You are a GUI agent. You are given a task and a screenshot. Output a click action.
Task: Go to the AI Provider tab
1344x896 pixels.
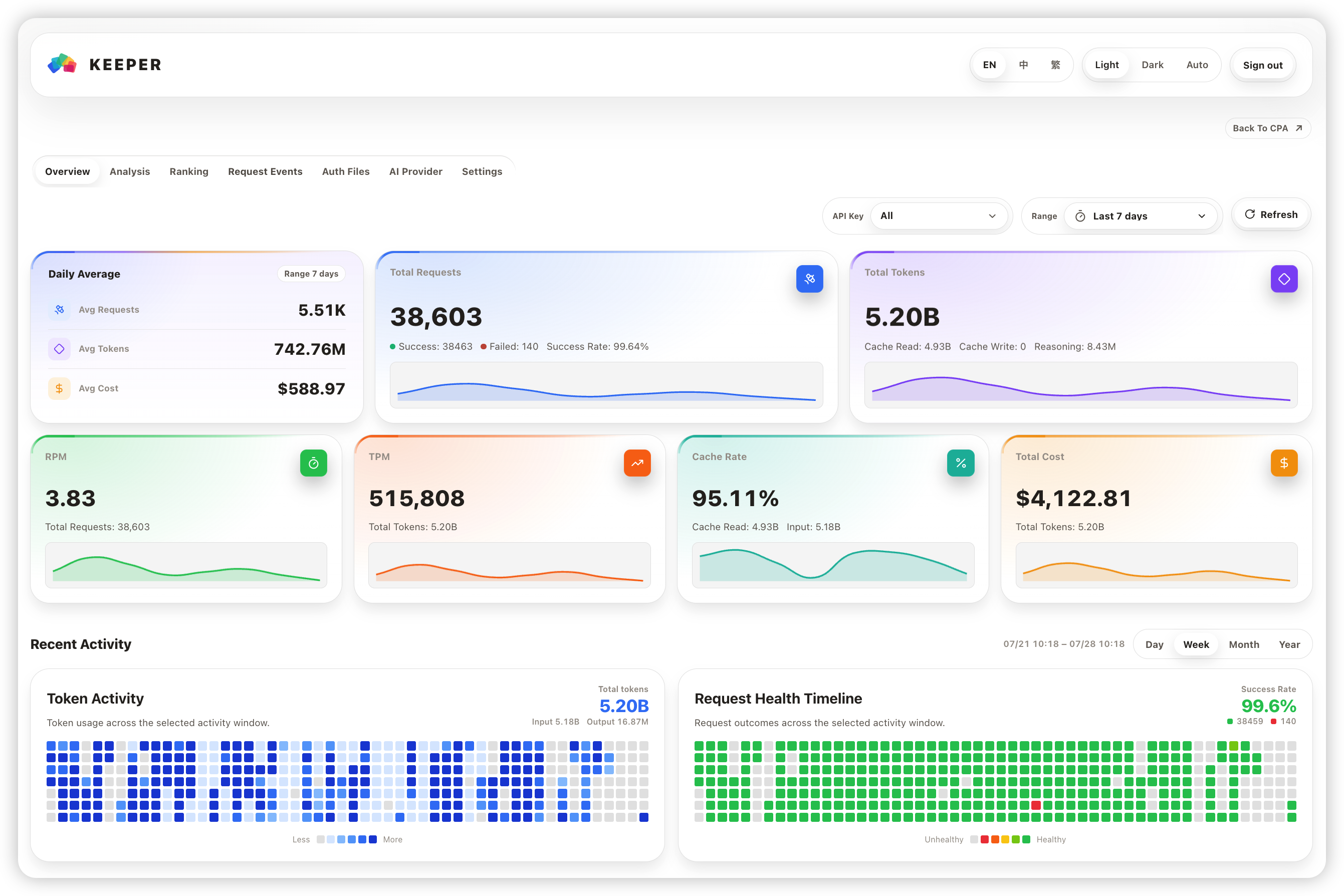(416, 171)
